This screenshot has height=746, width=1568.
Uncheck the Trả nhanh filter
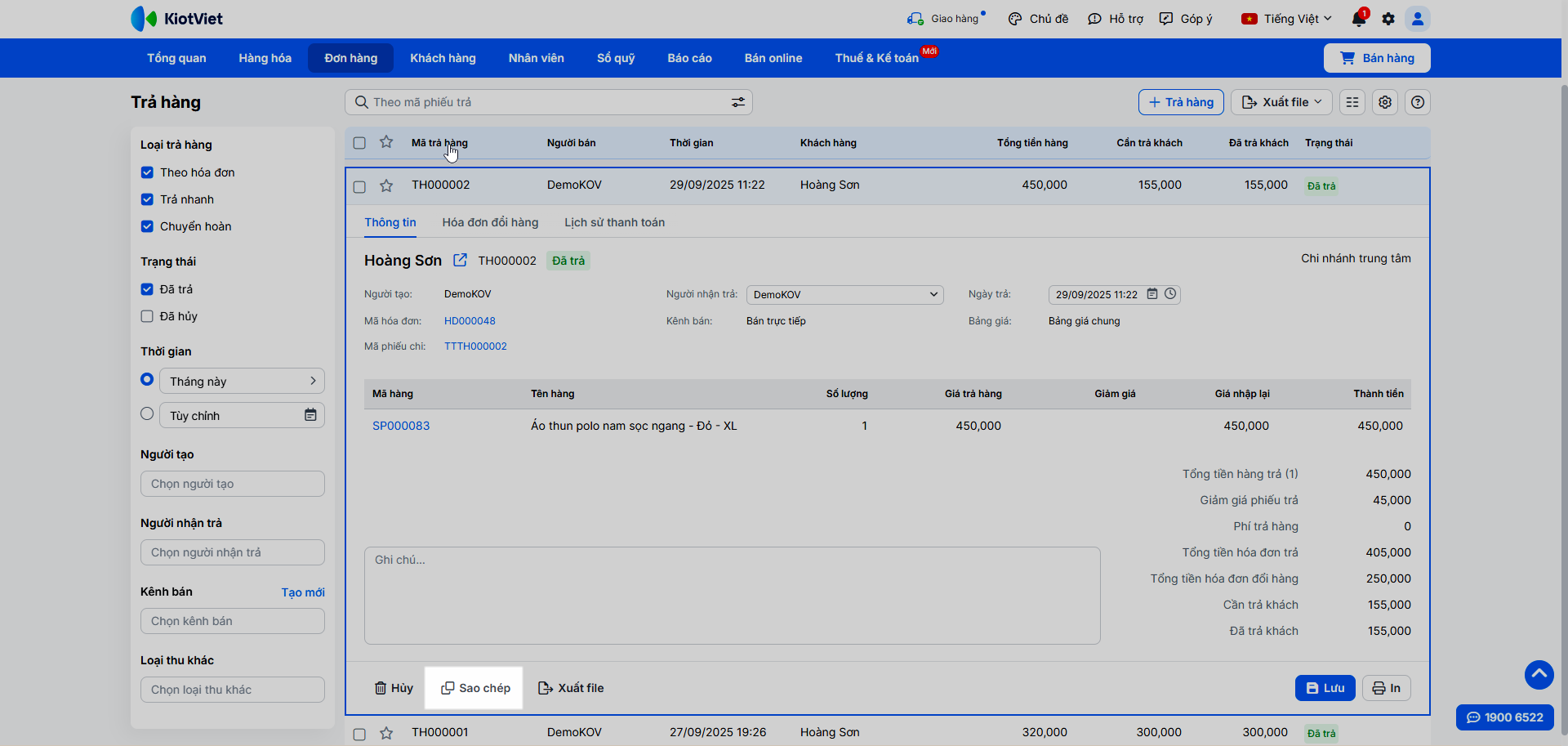147,199
